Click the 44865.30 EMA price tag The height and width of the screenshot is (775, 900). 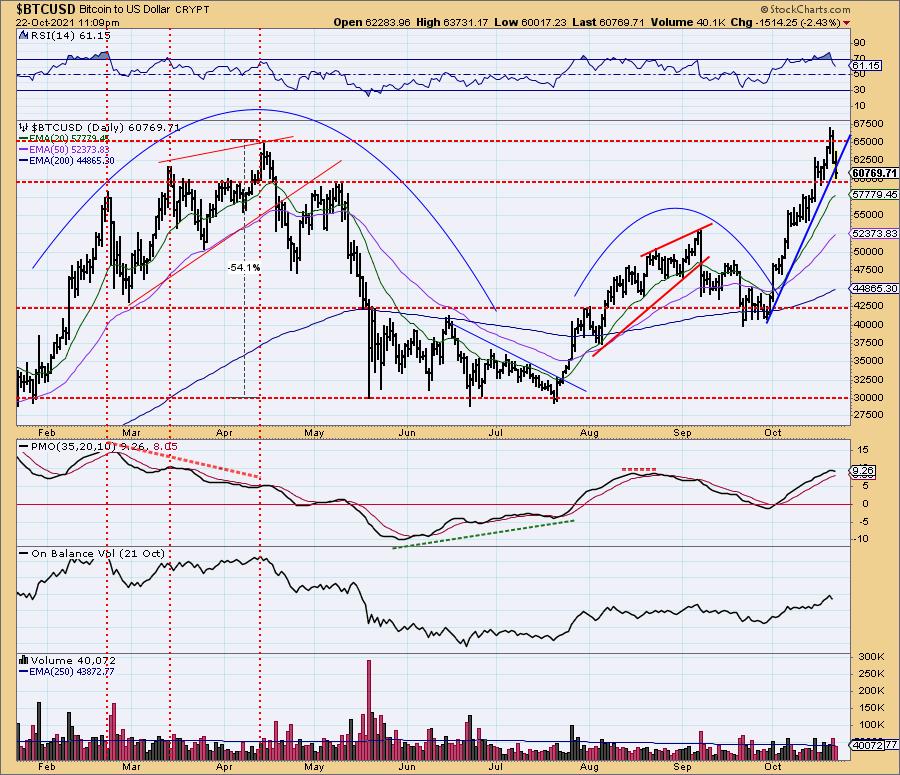pyautogui.click(x=874, y=289)
